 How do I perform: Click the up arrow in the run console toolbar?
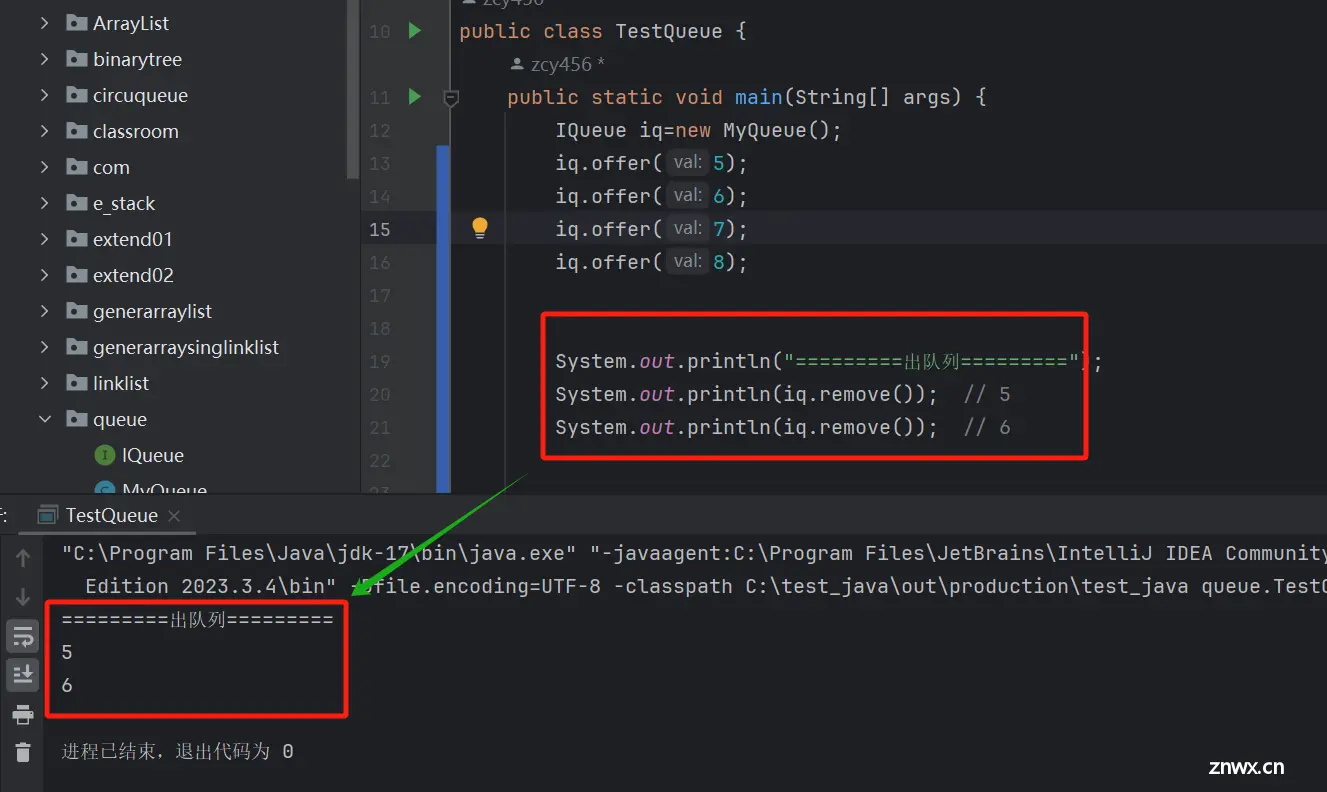tap(23, 558)
